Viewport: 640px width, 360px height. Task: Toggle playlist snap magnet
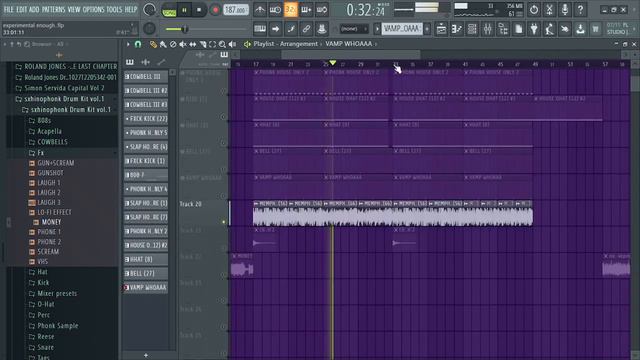tap(138, 44)
